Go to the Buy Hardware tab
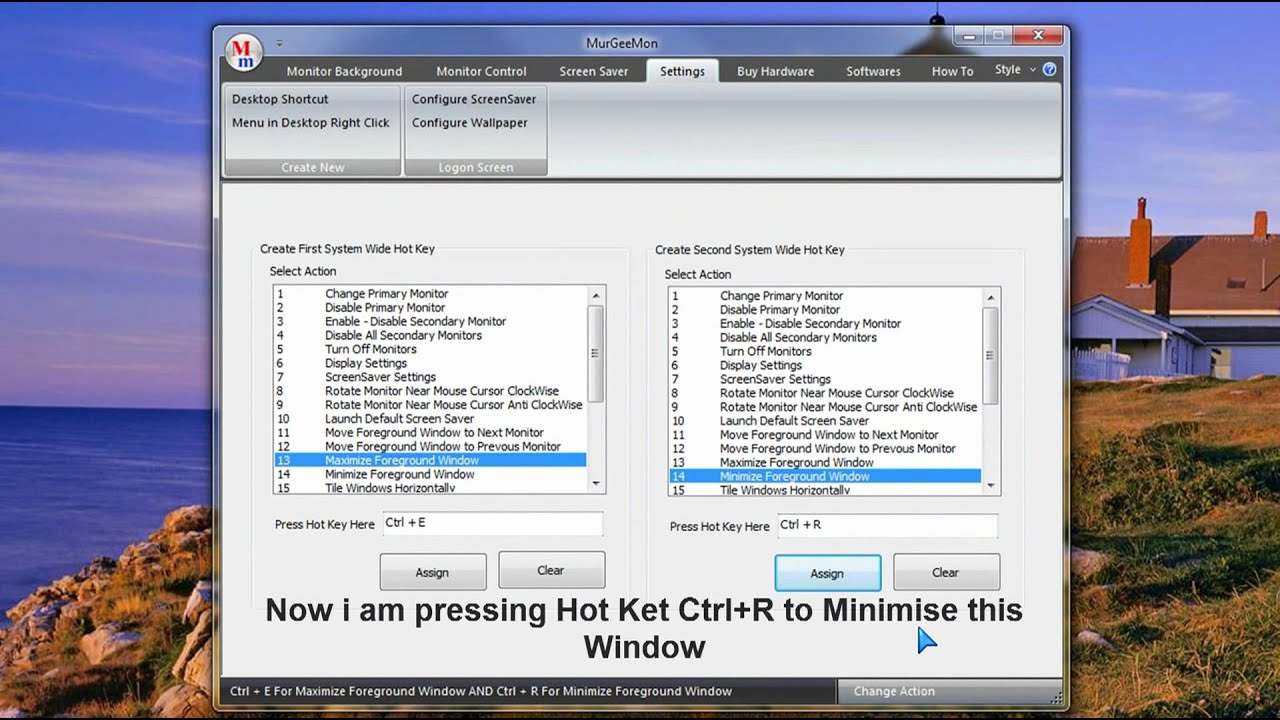The height and width of the screenshot is (720, 1280). (775, 71)
